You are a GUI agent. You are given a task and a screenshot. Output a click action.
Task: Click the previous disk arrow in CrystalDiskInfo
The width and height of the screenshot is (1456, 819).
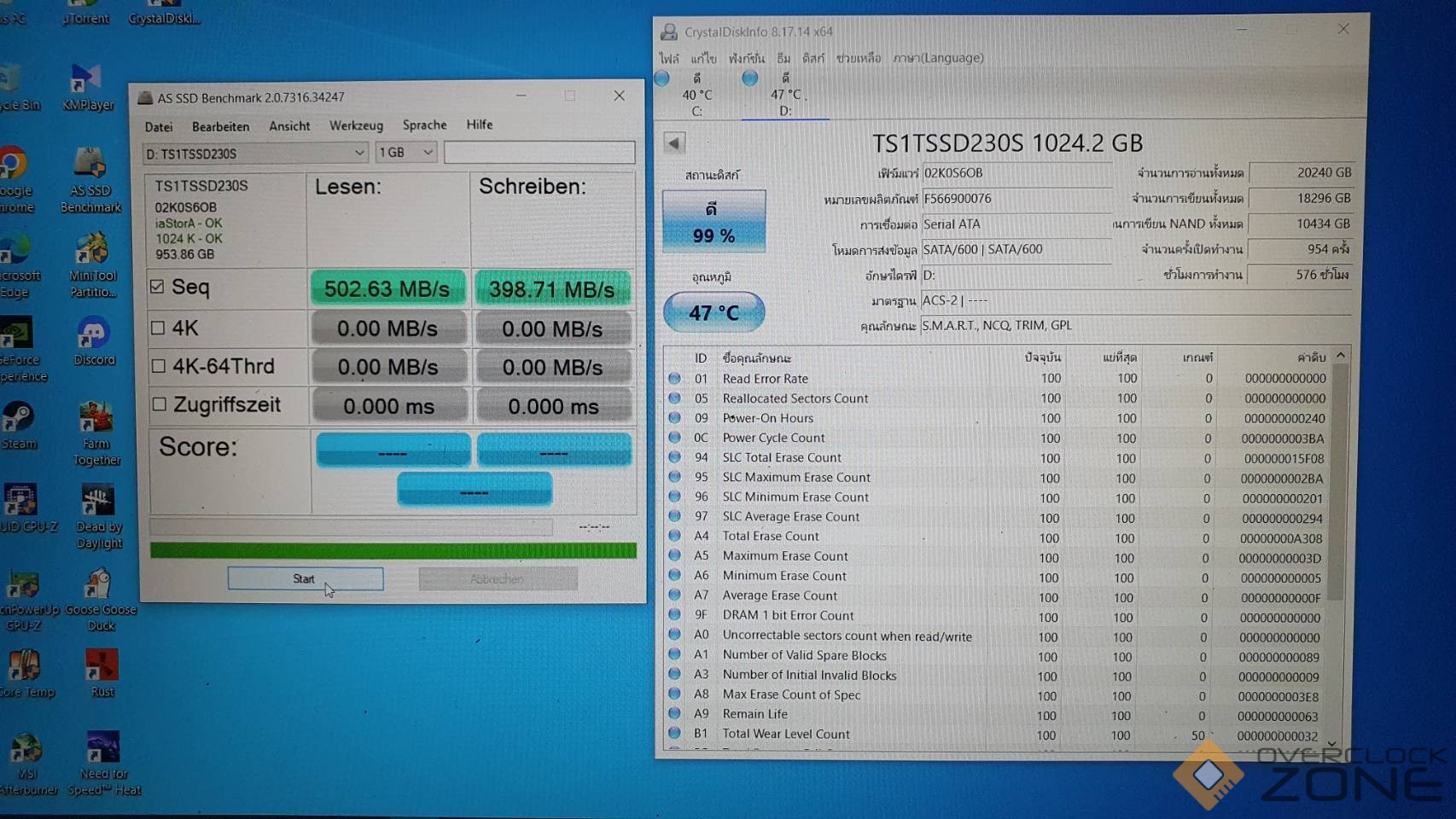click(674, 143)
